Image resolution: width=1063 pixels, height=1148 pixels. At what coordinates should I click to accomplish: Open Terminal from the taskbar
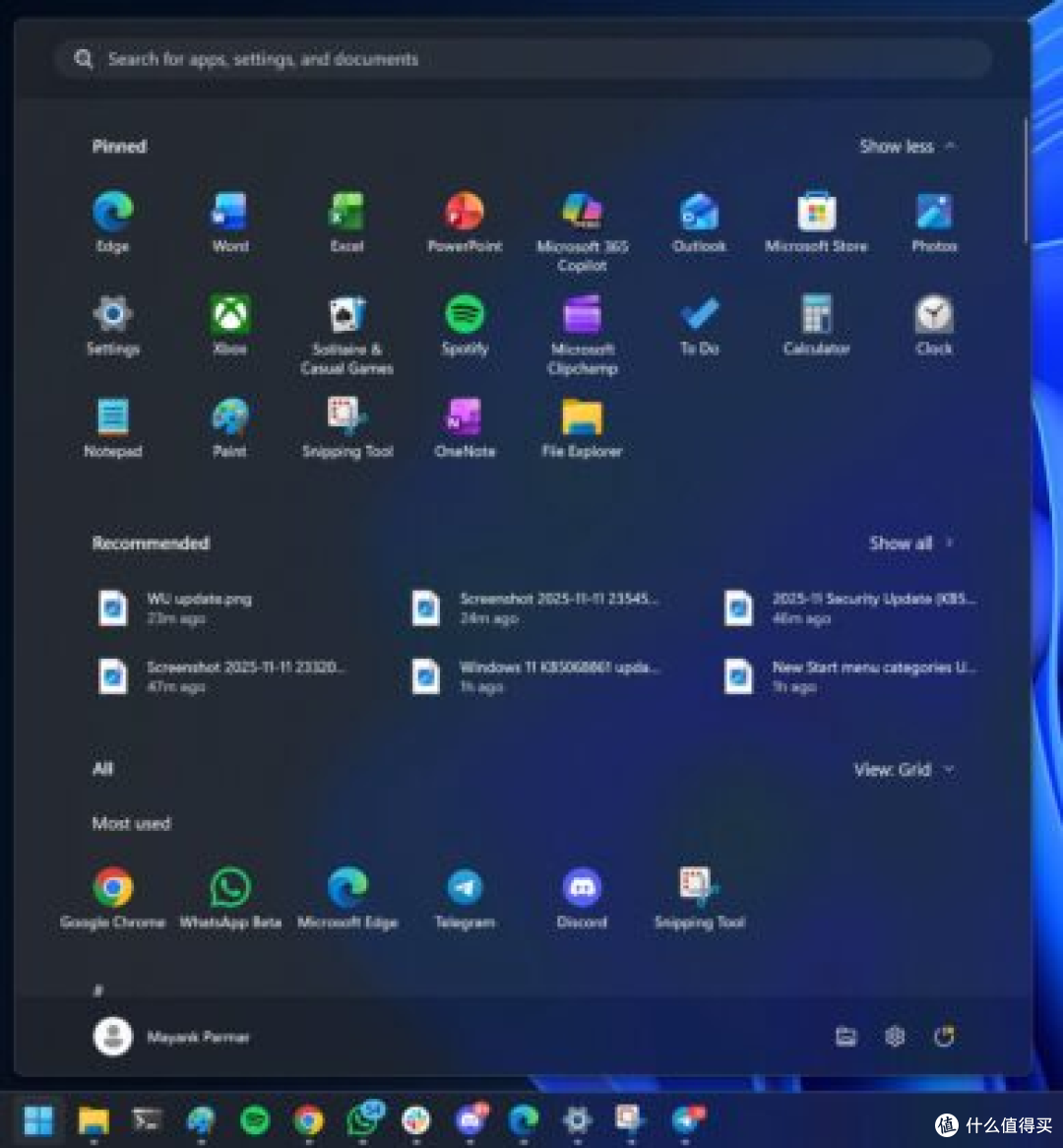coord(147,1119)
